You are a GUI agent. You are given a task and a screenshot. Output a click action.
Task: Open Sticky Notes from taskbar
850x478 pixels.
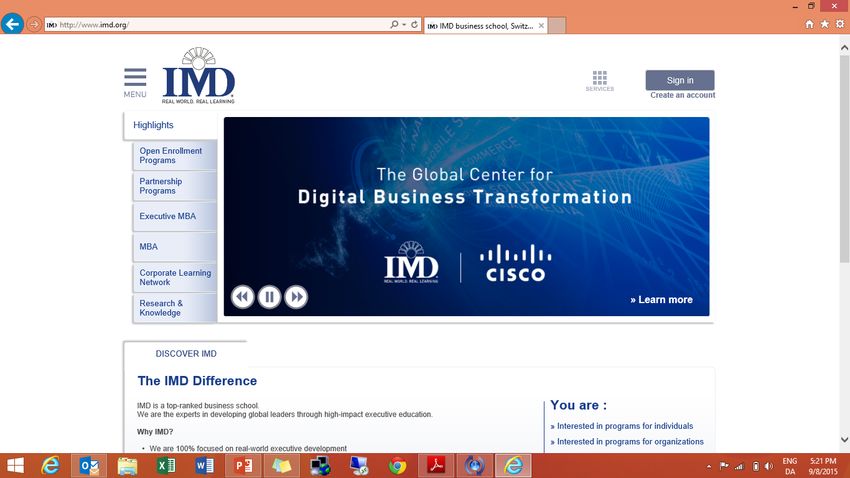[281, 466]
